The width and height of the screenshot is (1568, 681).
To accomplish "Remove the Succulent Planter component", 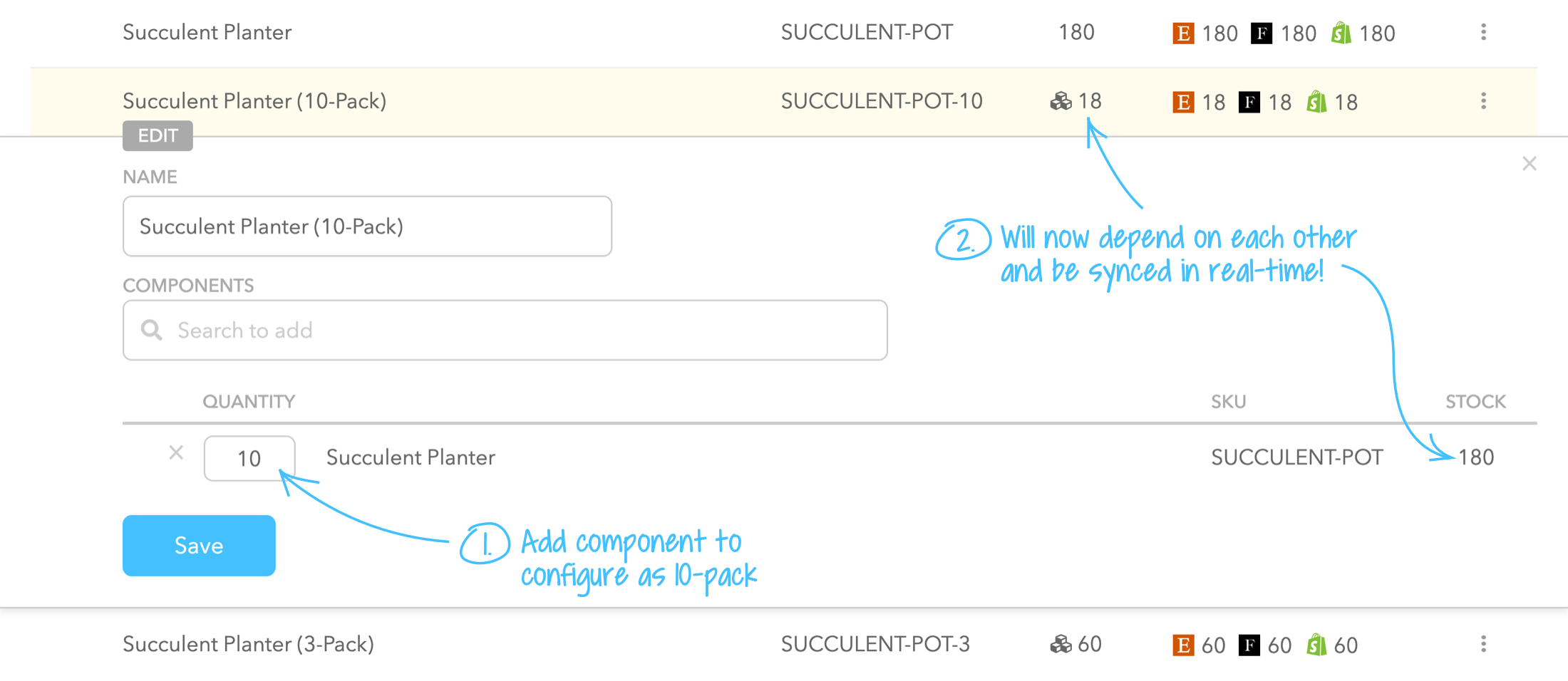I will coord(176,452).
